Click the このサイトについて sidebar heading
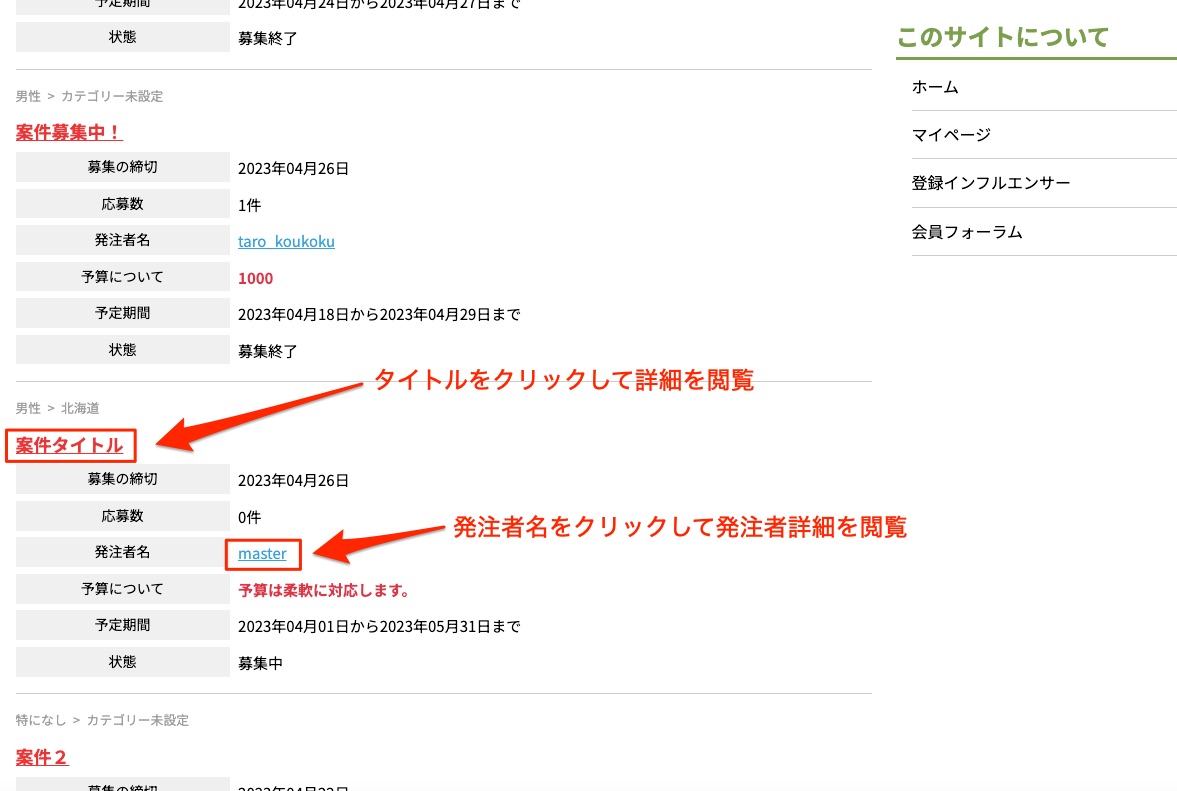 1002,38
